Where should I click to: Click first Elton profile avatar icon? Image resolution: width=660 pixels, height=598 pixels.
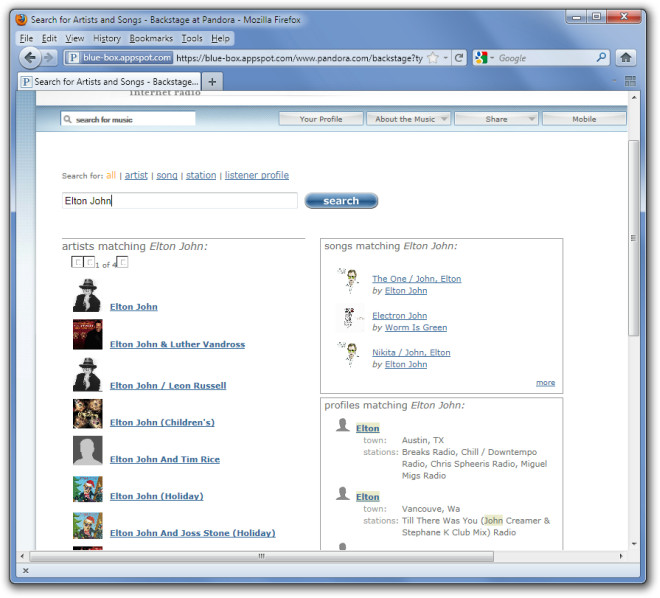[343, 425]
